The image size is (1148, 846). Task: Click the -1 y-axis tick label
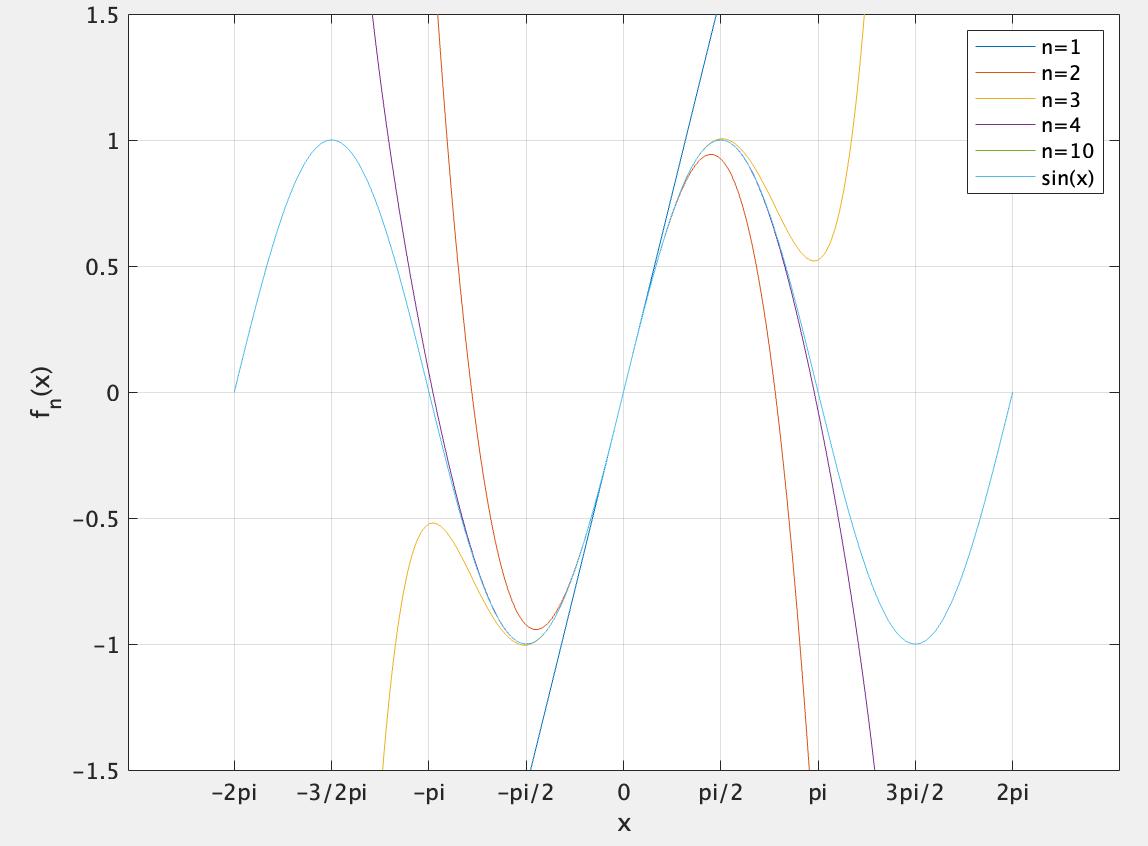[x=106, y=645]
